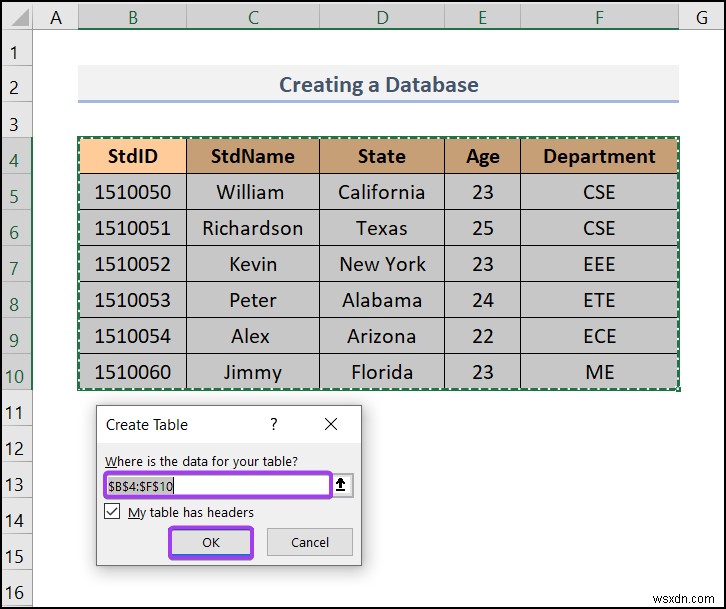Select row 3 header
Screen dimensions: 726x609
pyautogui.click(x=17, y=119)
